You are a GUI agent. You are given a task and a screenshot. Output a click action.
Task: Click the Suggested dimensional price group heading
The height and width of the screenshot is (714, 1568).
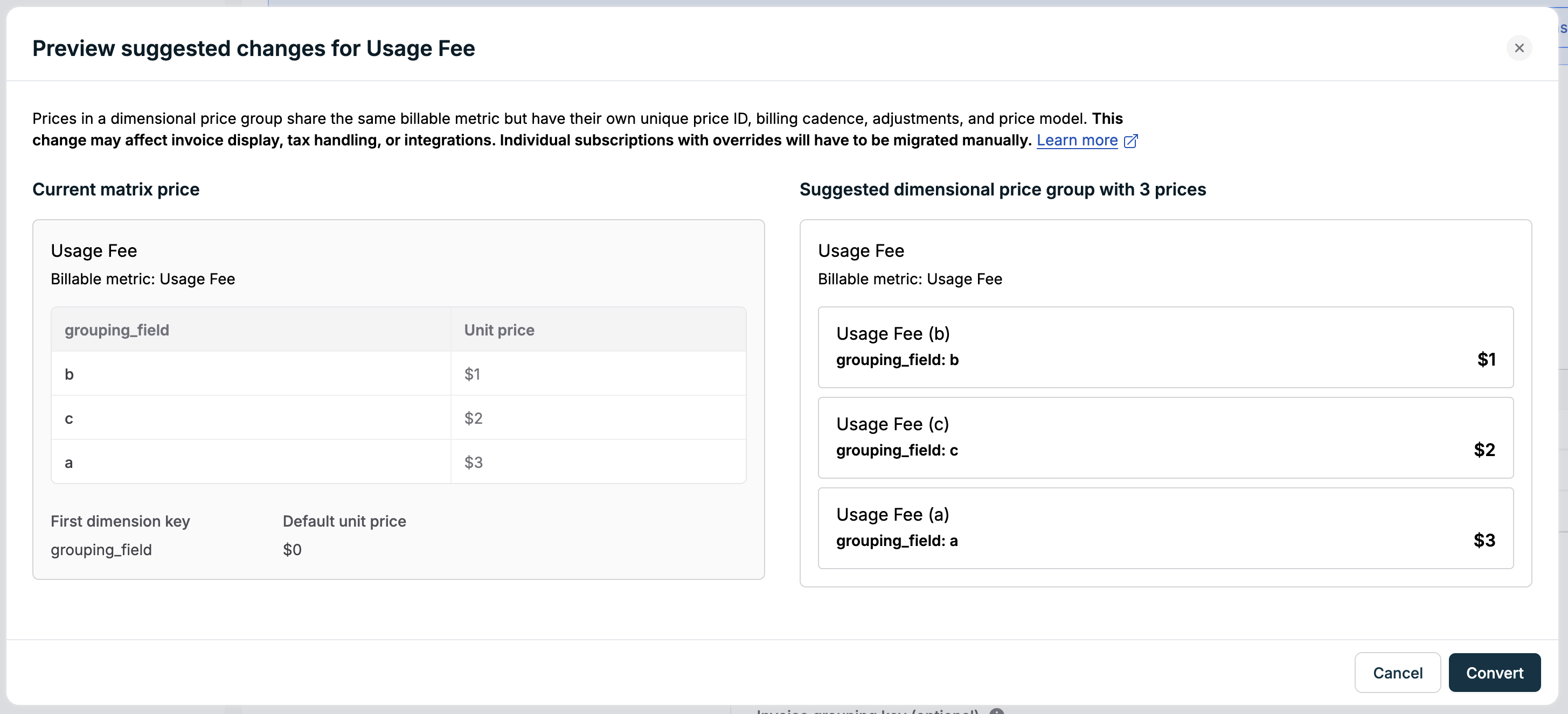[1002, 189]
